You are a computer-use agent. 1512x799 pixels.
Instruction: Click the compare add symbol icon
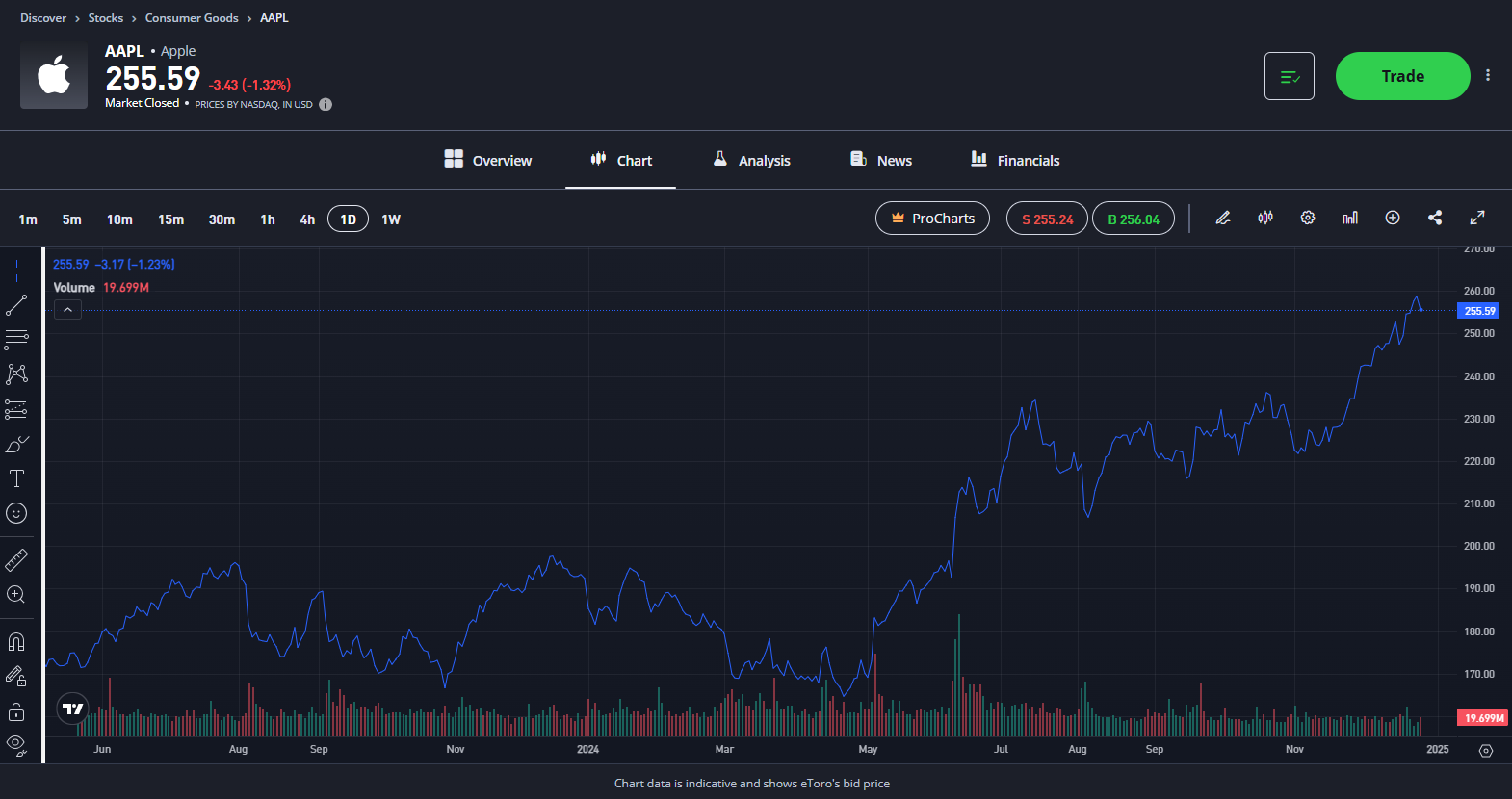tap(1393, 218)
